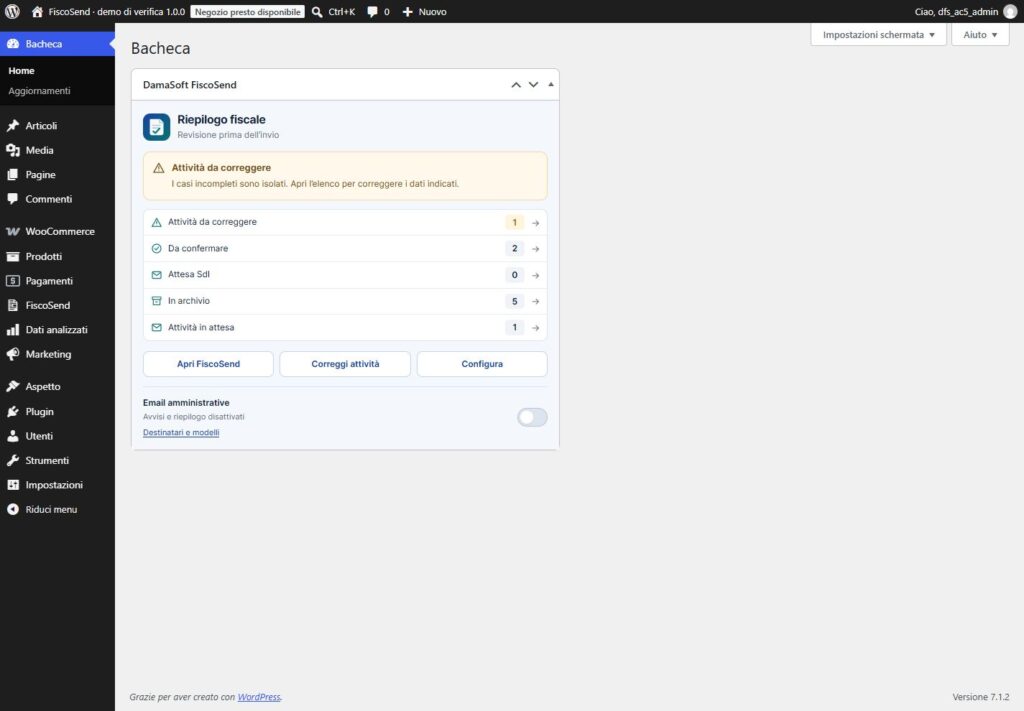
Task: Click the Commenti bubble icon in sidebar
Action: (12, 199)
